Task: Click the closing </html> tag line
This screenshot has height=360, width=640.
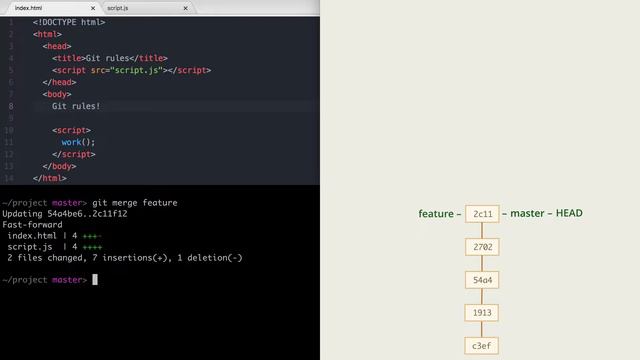Action: pyautogui.click(x=49, y=178)
